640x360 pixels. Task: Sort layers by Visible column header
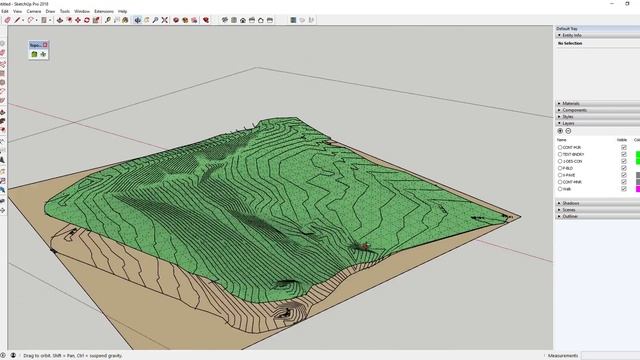pos(622,140)
